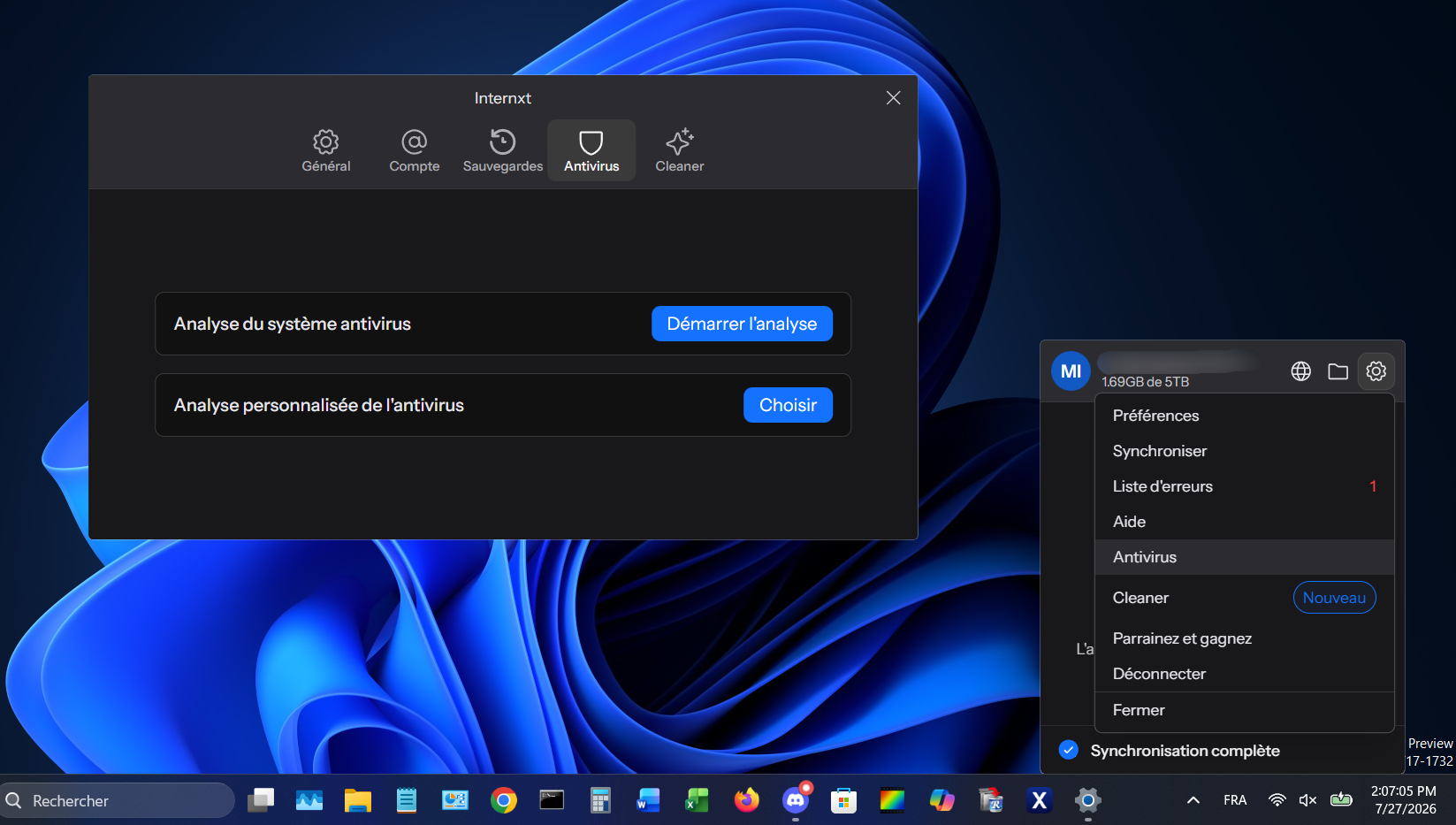Open Liste d'erreurs menu entry
This screenshot has width=1456, height=825.
[x=1244, y=486]
